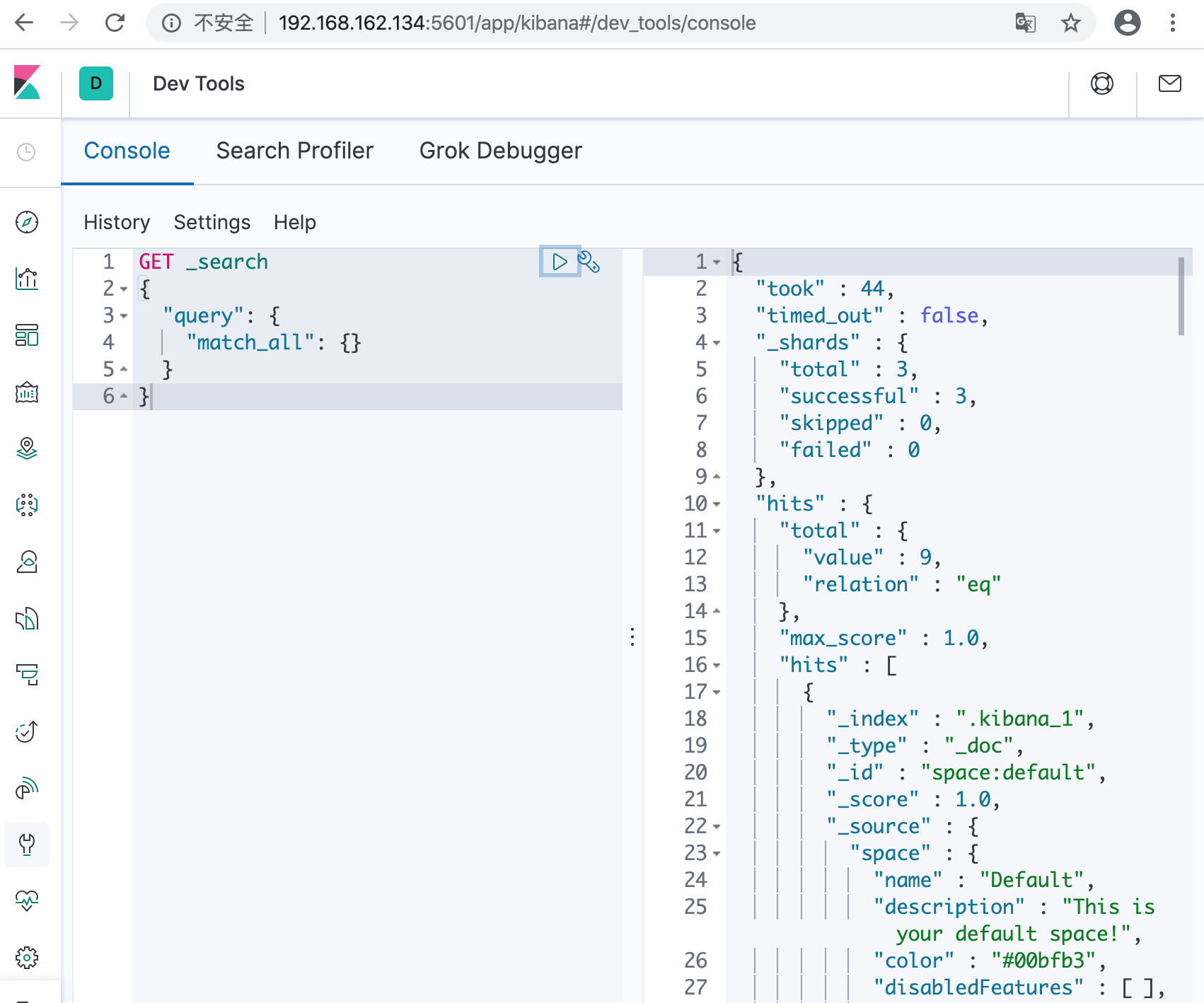1204x1003 pixels.
Task: Open SIEM icon in sidebar
Action: coord(27,788)
